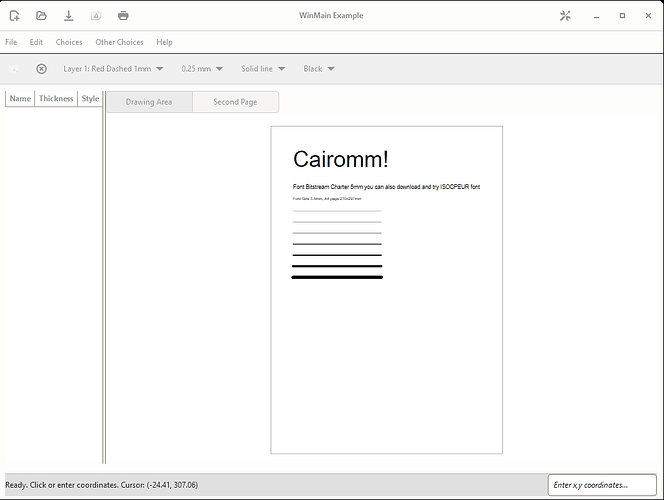Click the greyed-out save-as icon
The width and height of the screenshot is (664, 500).
[x=96, y=16]
